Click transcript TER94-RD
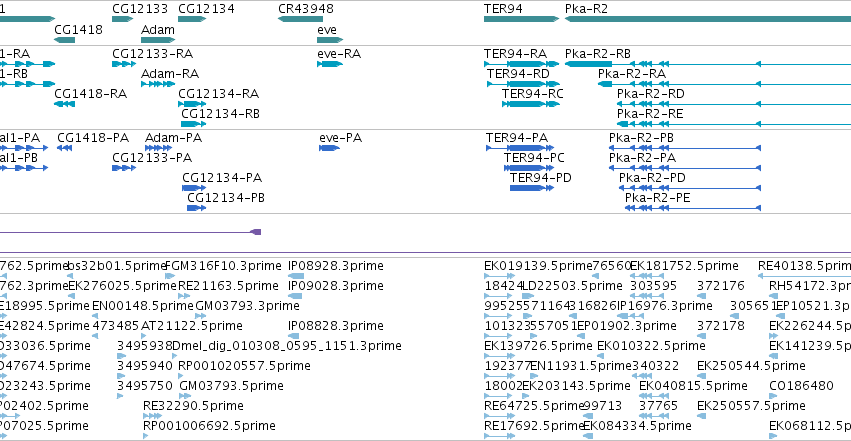Screen dimensions: 851x441 tap(523, 84)
